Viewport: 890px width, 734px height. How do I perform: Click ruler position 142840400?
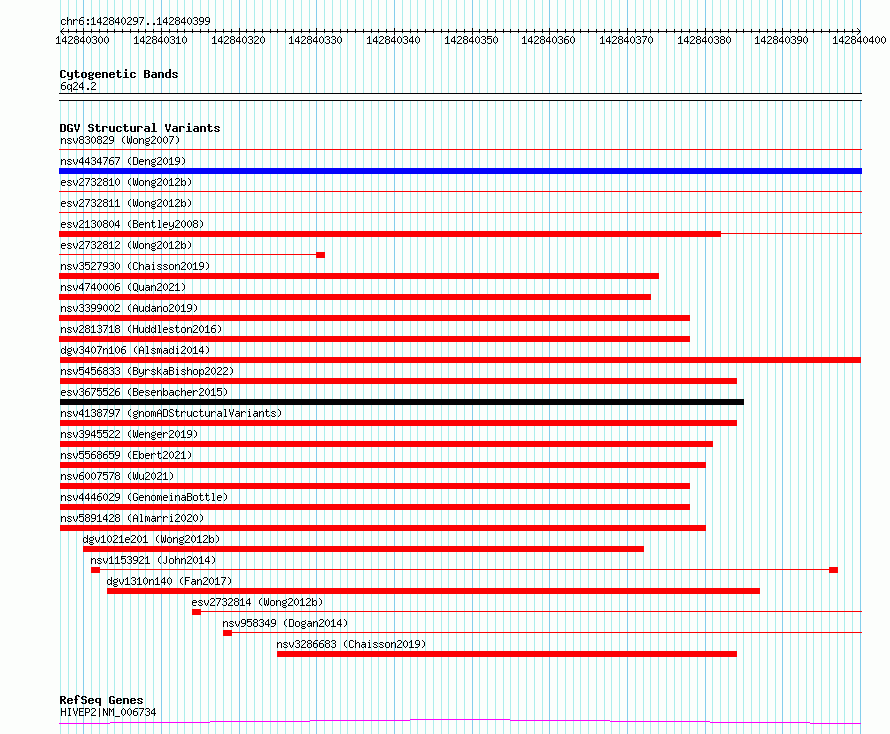[x=859, y=40]
